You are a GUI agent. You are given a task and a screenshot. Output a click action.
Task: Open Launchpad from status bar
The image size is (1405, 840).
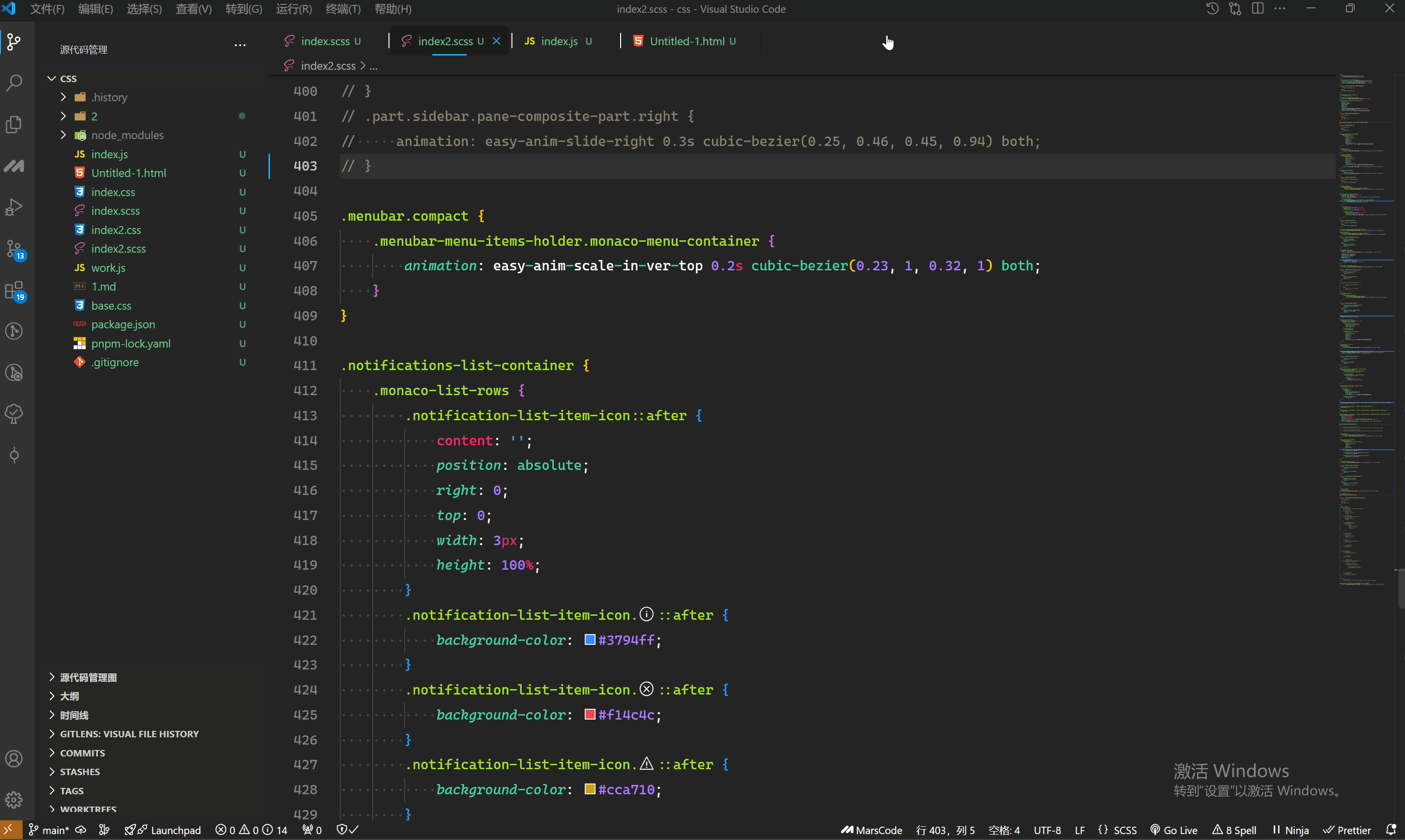click(x=163, y=830)
